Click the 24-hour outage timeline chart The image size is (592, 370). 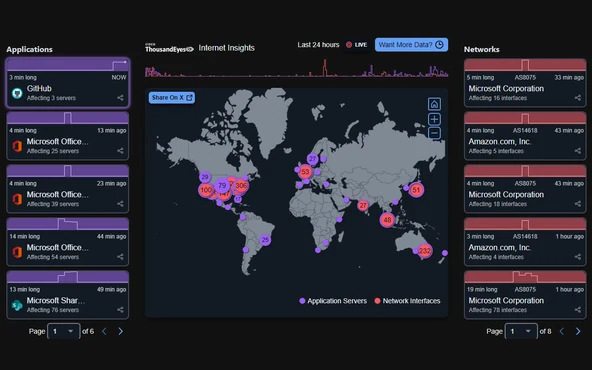[297, 68]
